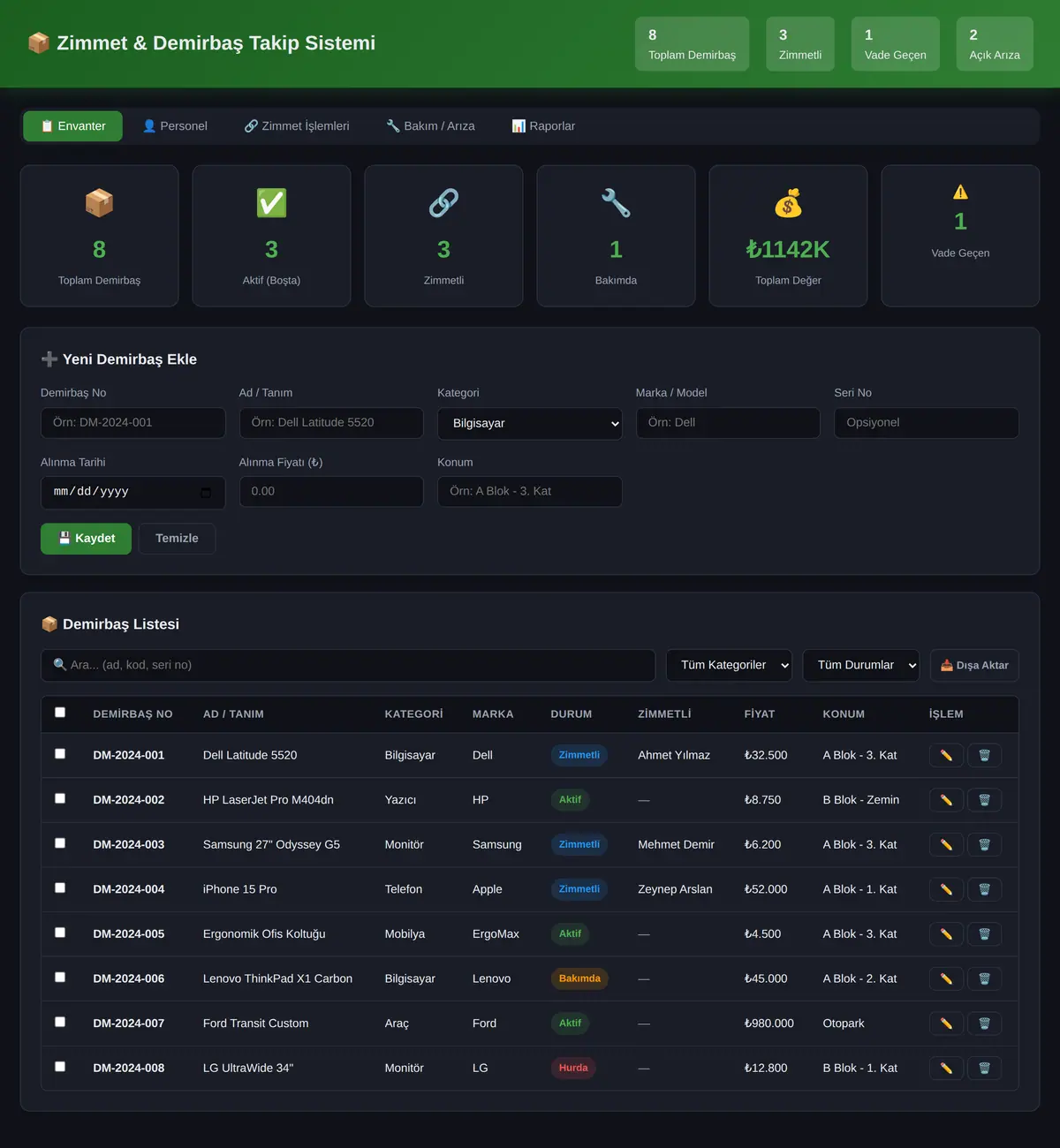Edit the iPhone 15 Pro entry
This screenshot has height=1148, width=1060.
(946, 889)
